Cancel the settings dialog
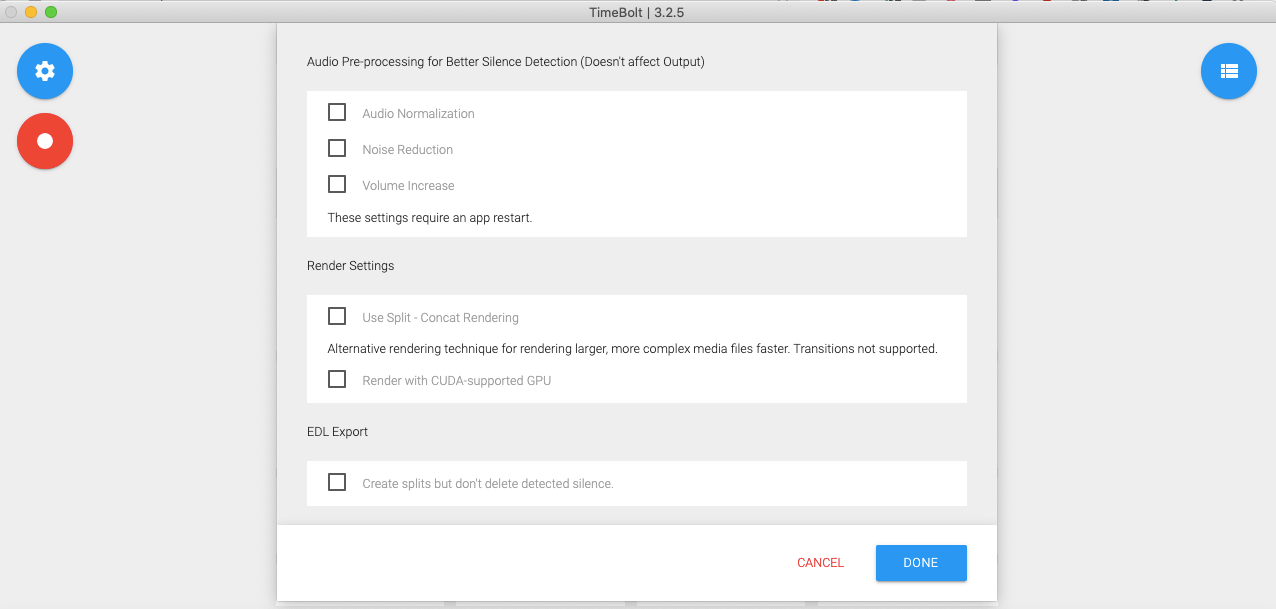 (821, 563)
